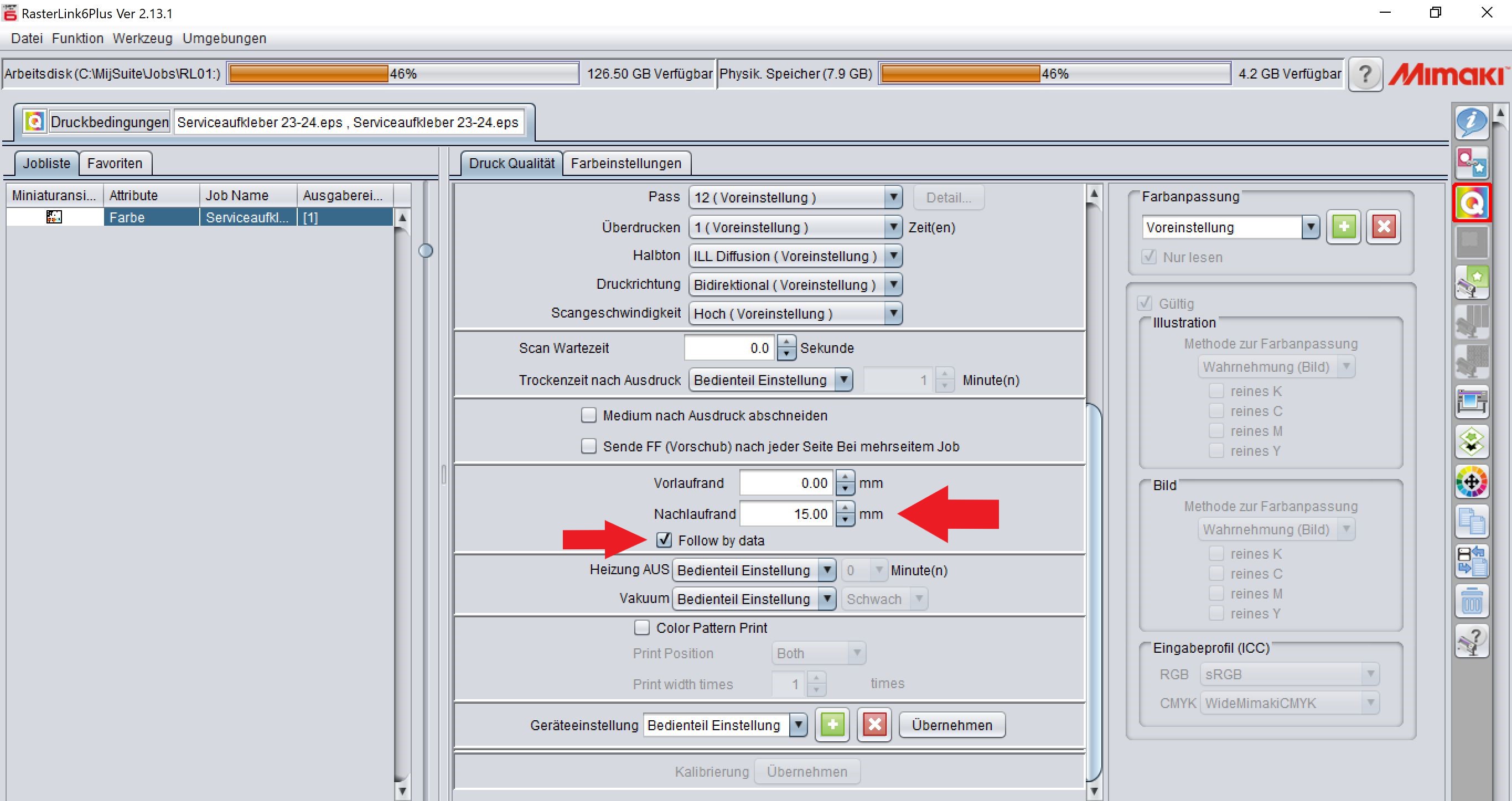The height and width of the screenshot is (801, 1512).
Task: Uncheck Follow by data checkbox
Action: click(x=664, y=540)
